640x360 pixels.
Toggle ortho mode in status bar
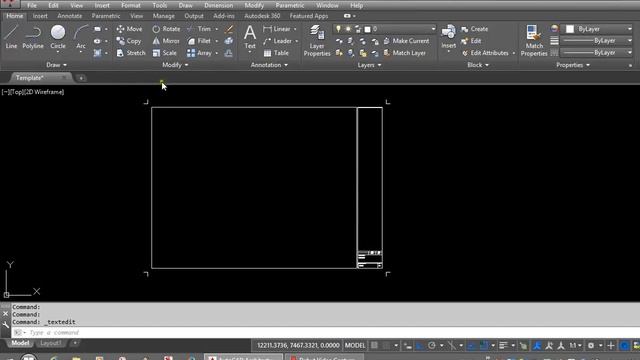point(420,345)
